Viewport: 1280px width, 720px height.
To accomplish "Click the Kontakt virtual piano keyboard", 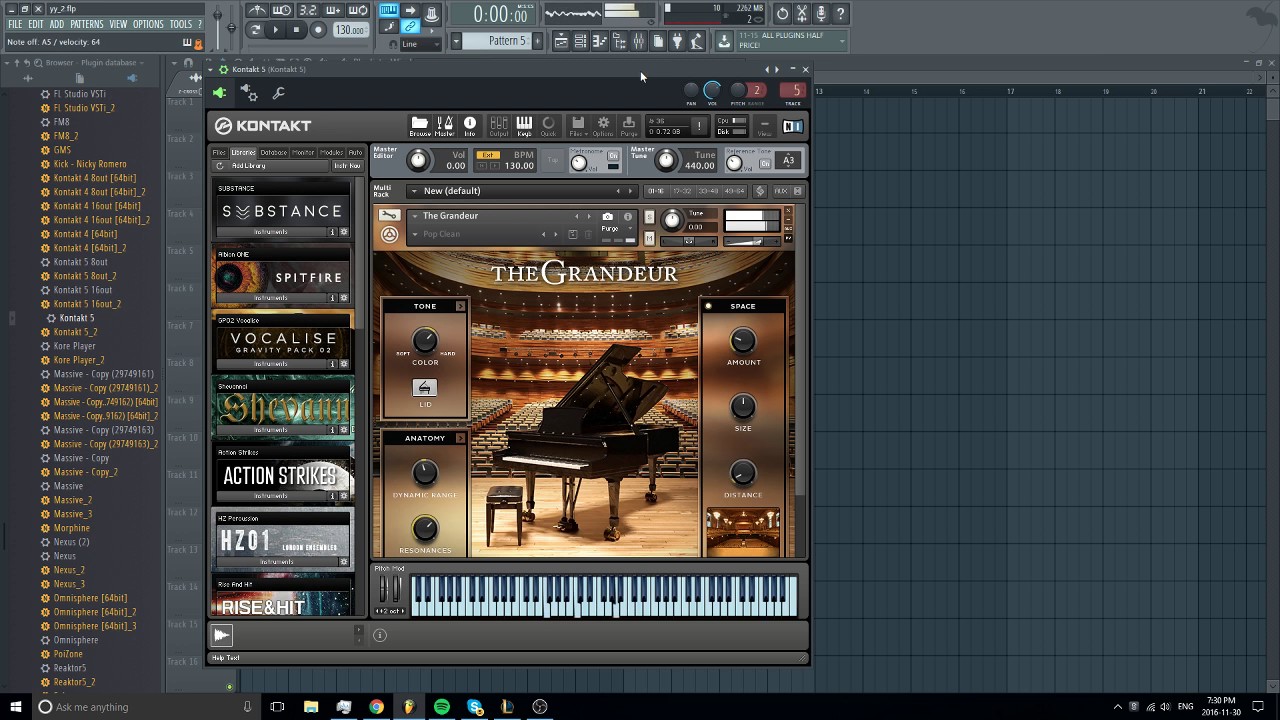I will [x=605, y=596].
